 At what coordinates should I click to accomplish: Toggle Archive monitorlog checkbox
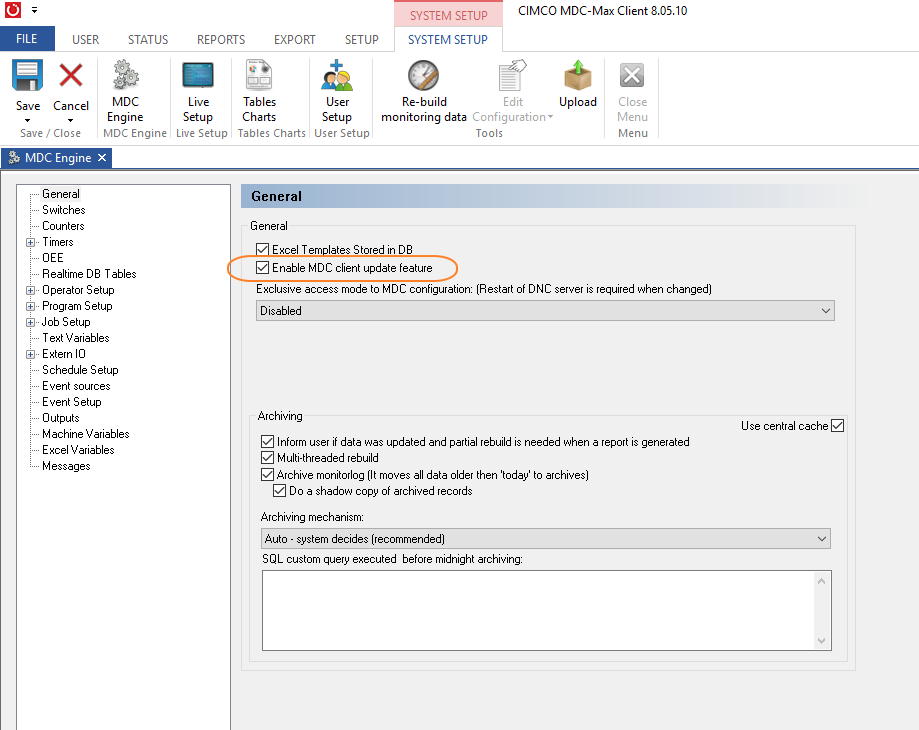(x=267, y=475)
